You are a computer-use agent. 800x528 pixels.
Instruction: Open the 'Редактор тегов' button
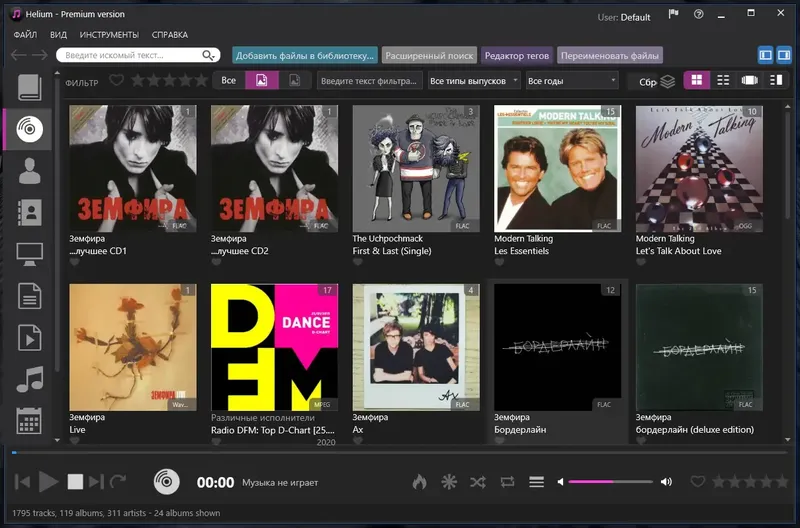(517, 56)
